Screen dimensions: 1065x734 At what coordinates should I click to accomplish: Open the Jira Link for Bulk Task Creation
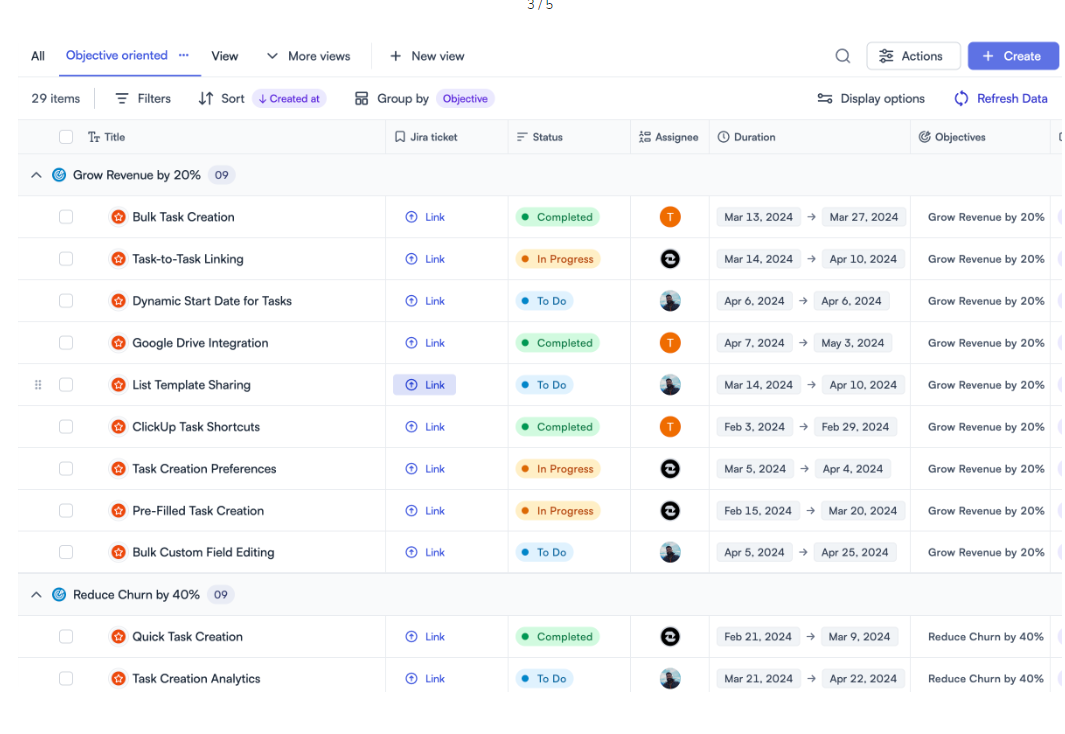425,217
